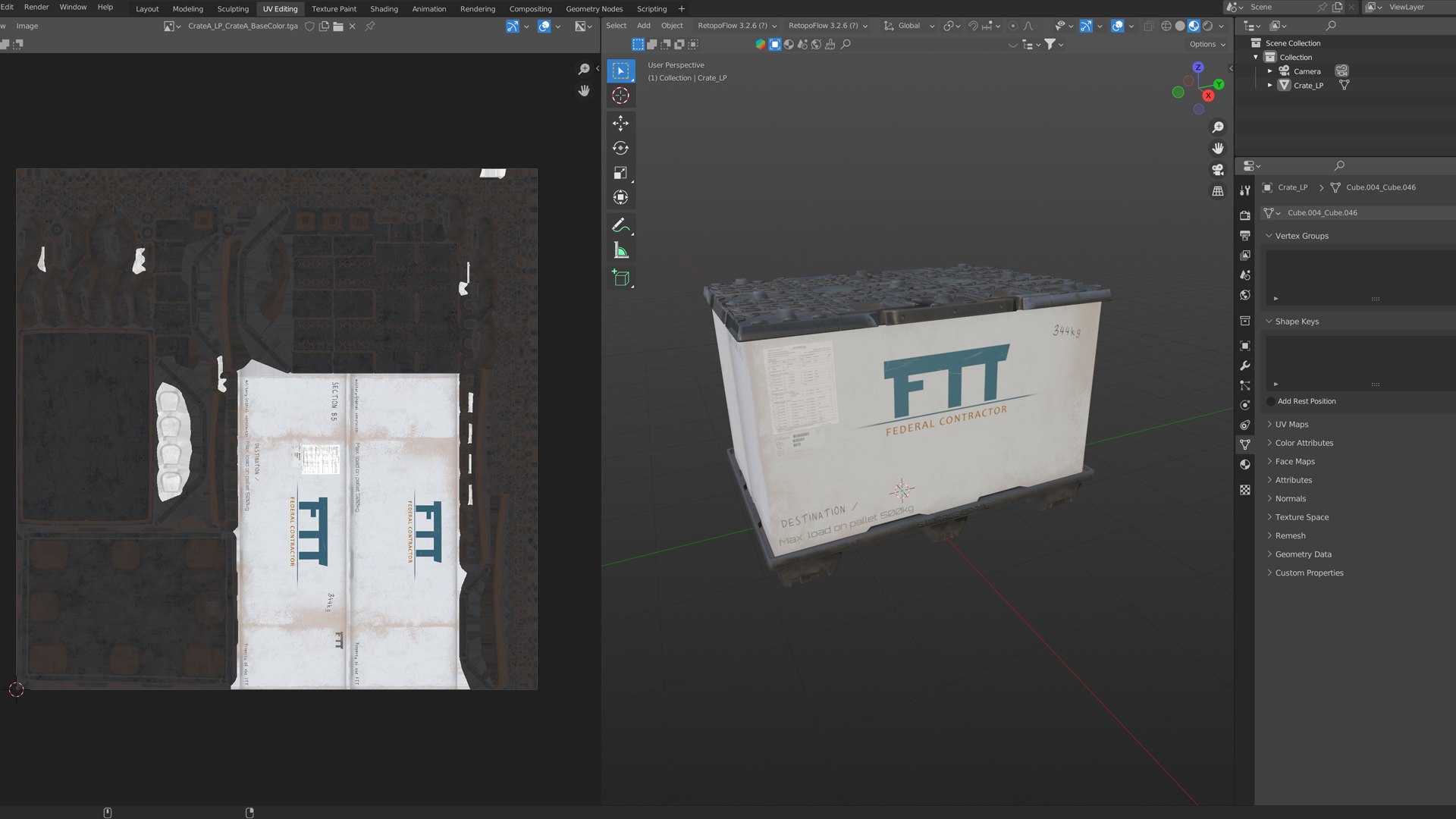Pin the image in UV editor

click(370, 26)
